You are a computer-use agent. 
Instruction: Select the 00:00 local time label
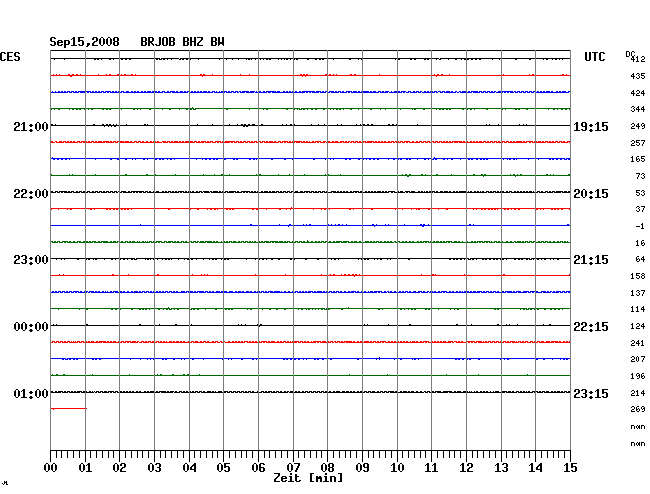tap(31, 327)
